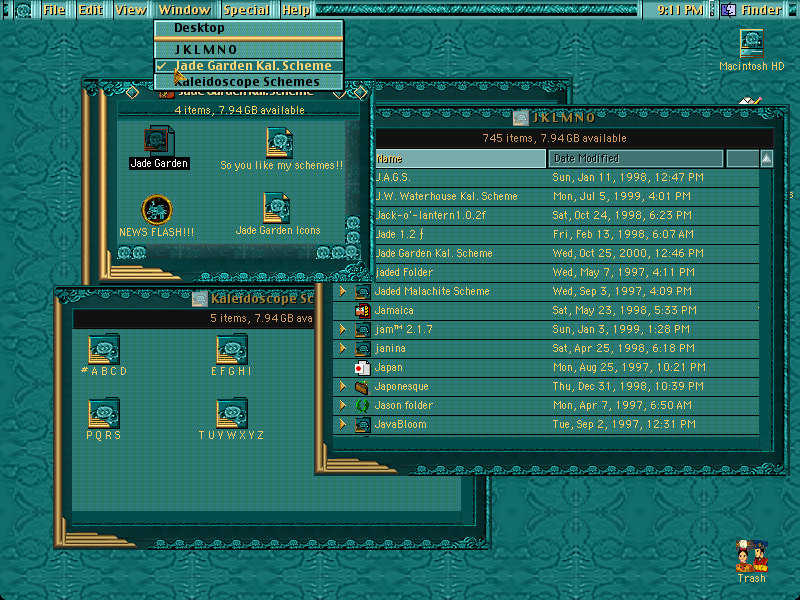Click the horizontal scrollbar in JKLMNO window
The width and height of the screenshot is (800, 600).
(545, 442)
